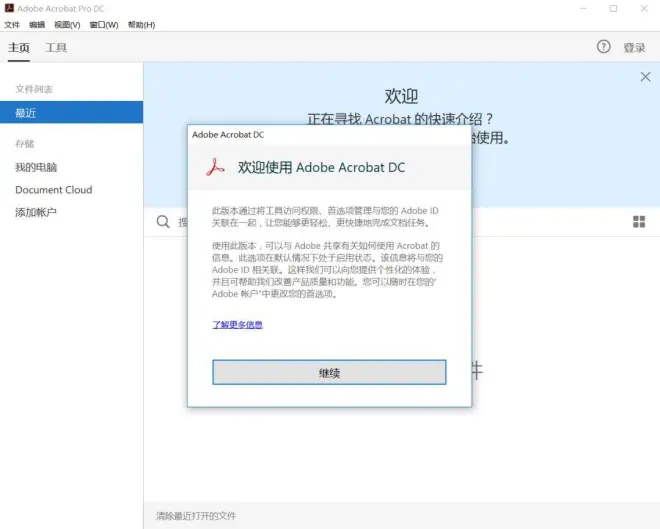Click the Adobe Acrobat logo in dialog
This screenshot has width=660, height=529.
(215, 167)
